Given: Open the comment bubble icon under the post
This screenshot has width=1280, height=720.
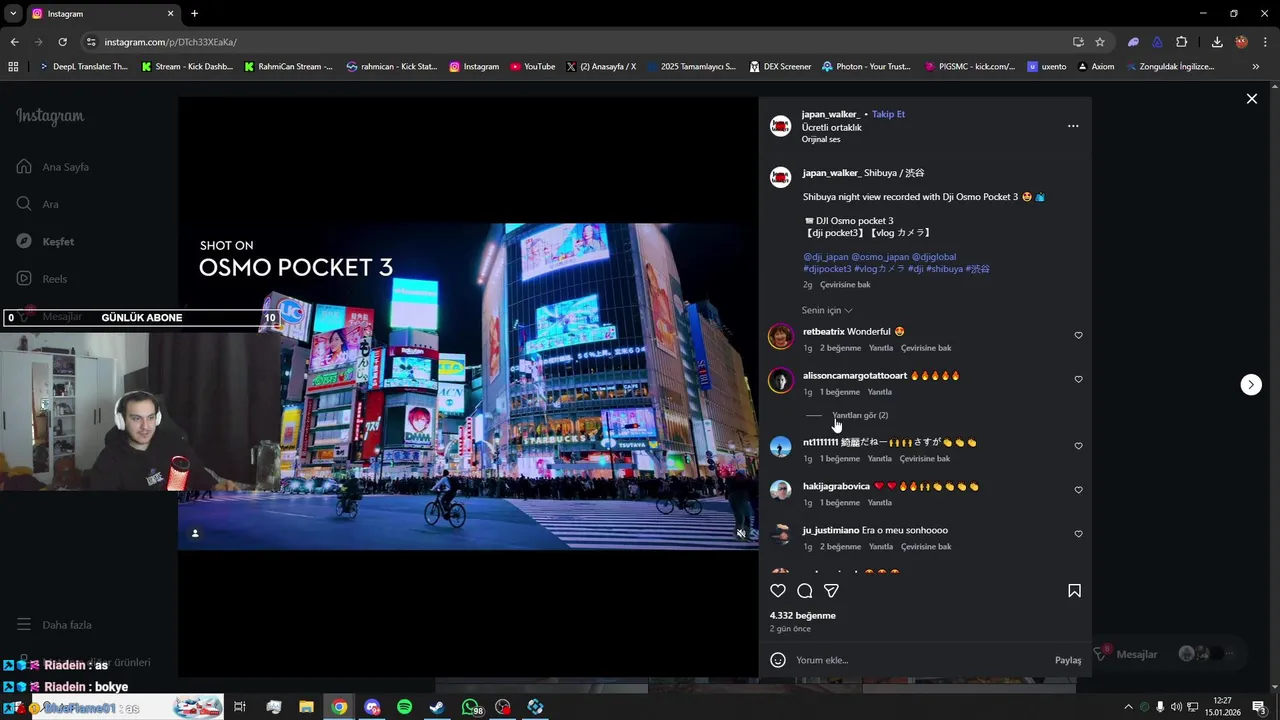Looking at the screenshot, I should point(805,591).
